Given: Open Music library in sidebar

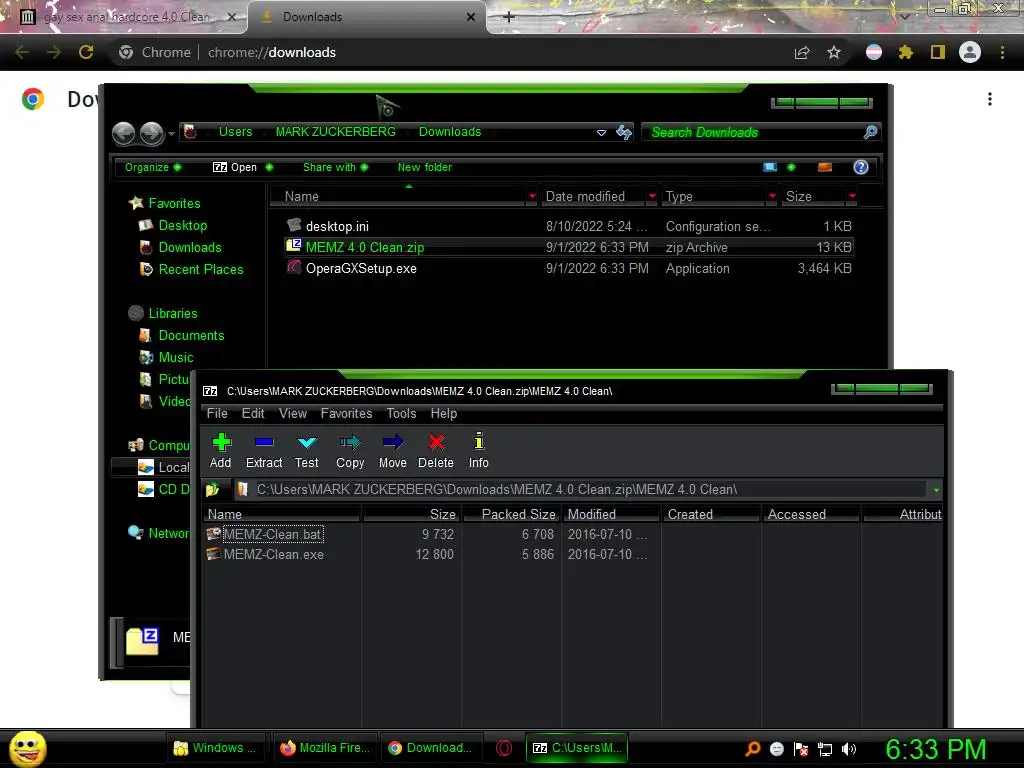Looking at the screenshot, I should [x=176, y=357].
